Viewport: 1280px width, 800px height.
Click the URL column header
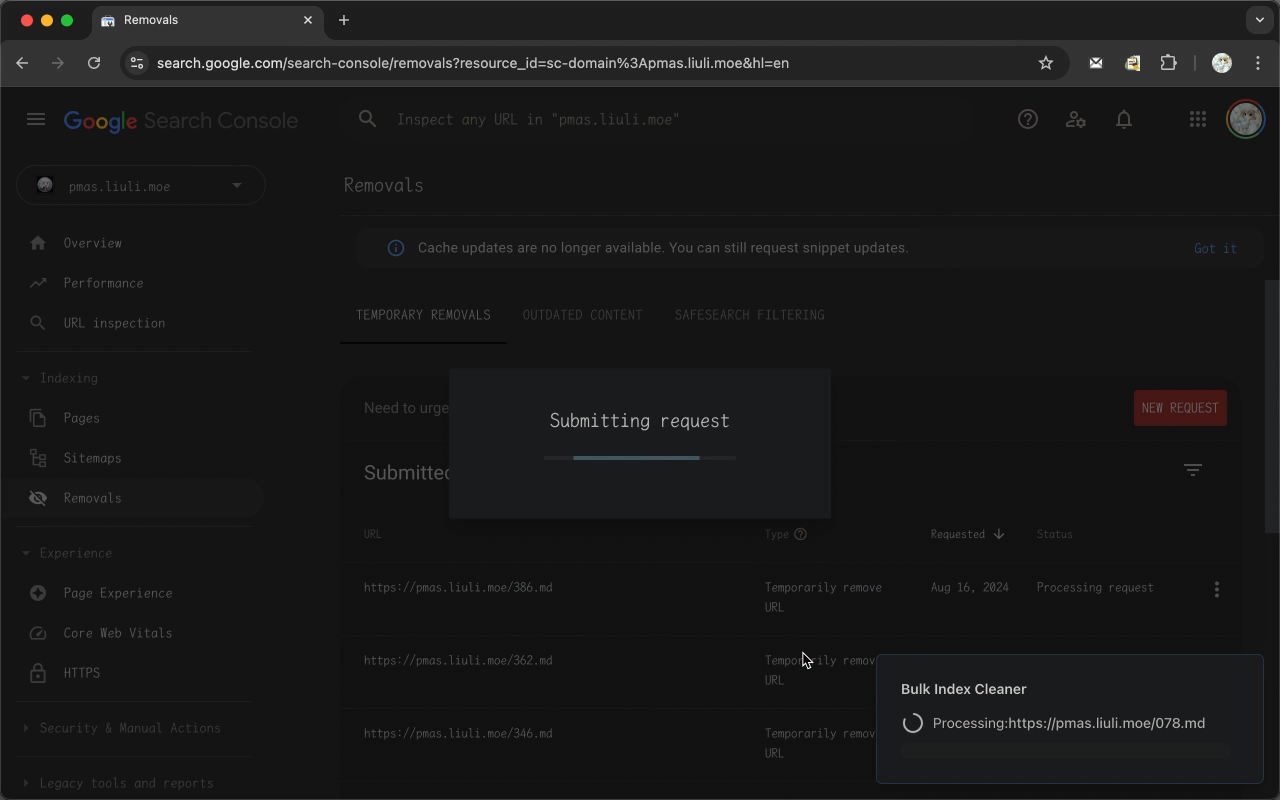tap(373, 534)
